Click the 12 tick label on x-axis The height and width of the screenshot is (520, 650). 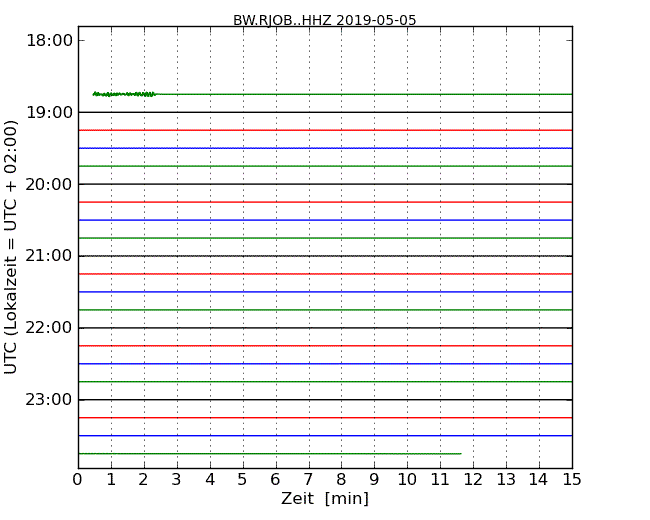pyautogui.click(x=473, y=479)
